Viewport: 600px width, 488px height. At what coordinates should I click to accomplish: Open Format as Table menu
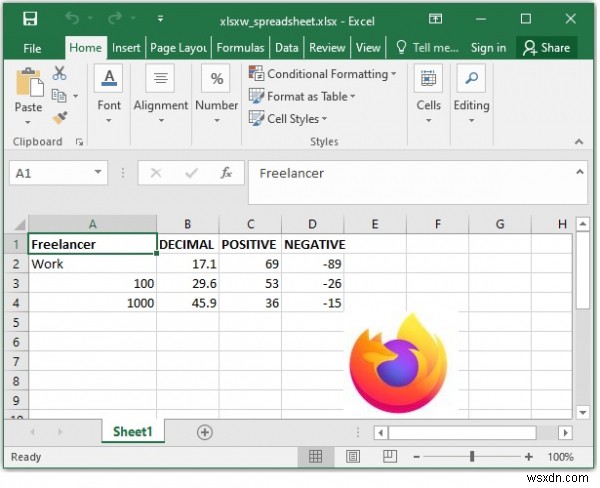click(302, 96)
